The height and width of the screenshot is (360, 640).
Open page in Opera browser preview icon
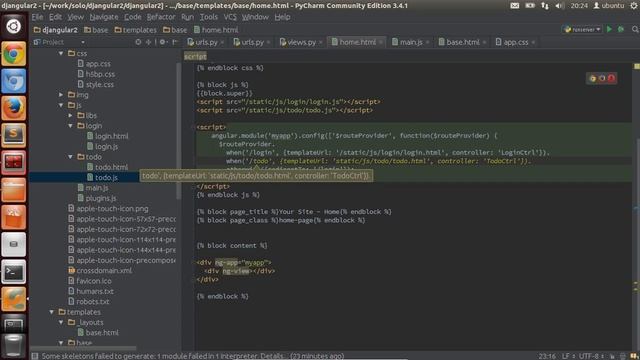[x=611, y=78]
